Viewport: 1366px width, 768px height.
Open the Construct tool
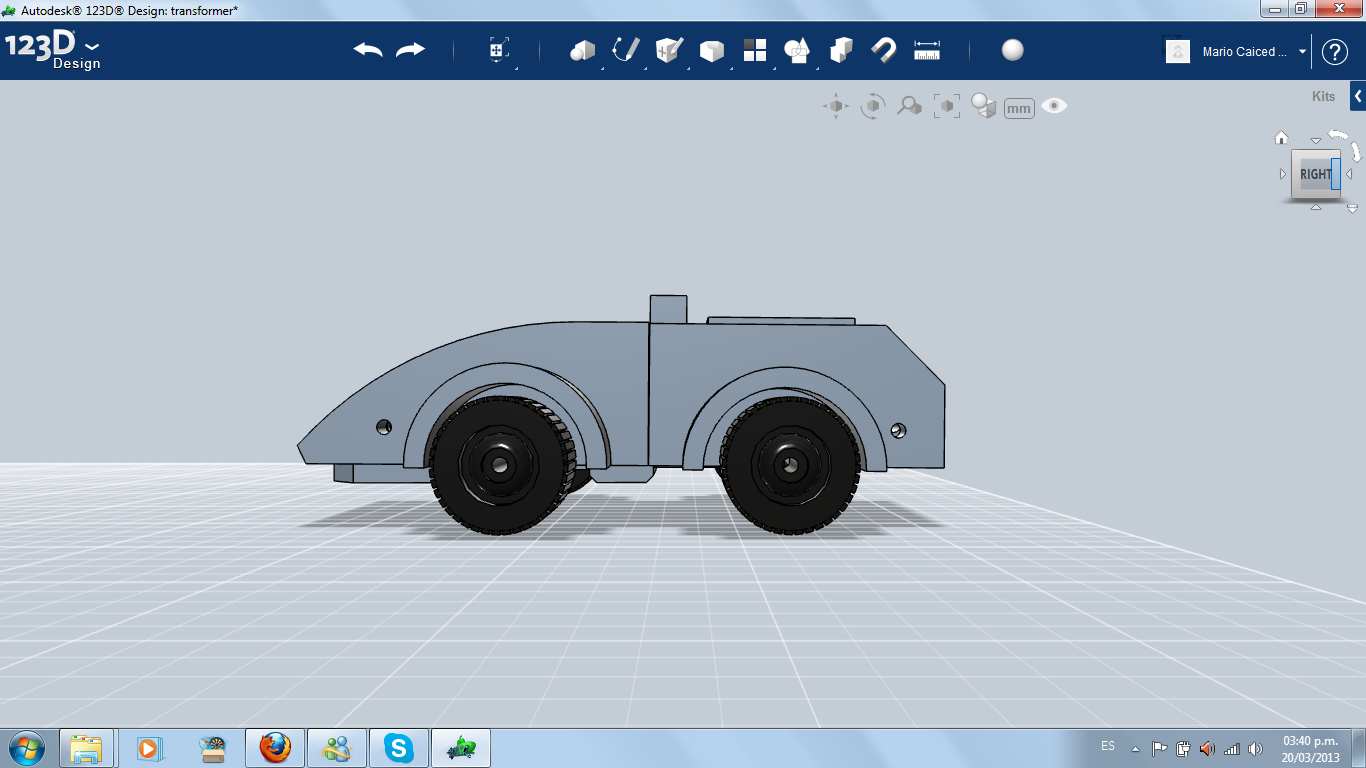click(x=669, y=50)
